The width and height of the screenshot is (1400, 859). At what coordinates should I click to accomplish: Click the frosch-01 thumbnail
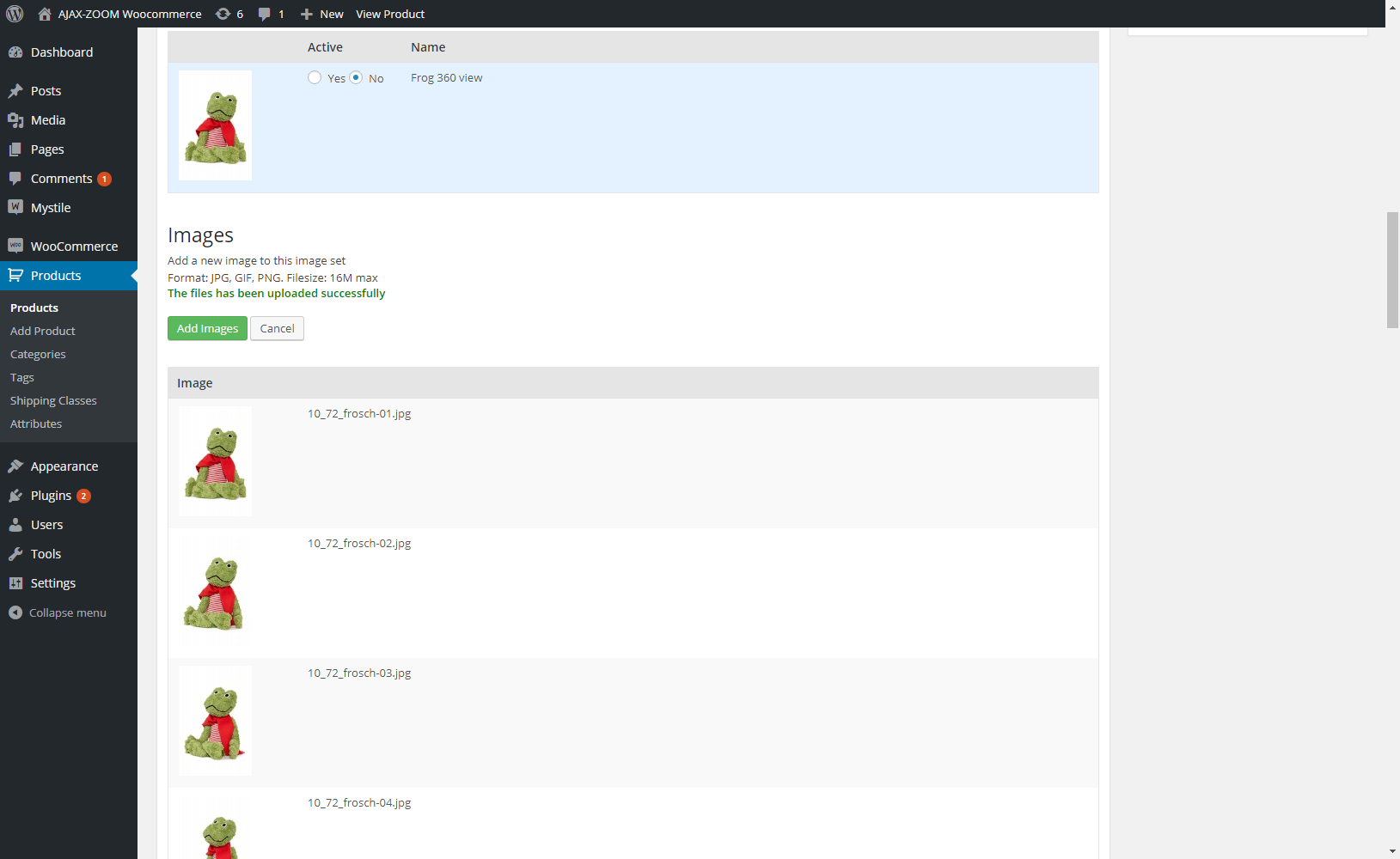coord(216,461)
